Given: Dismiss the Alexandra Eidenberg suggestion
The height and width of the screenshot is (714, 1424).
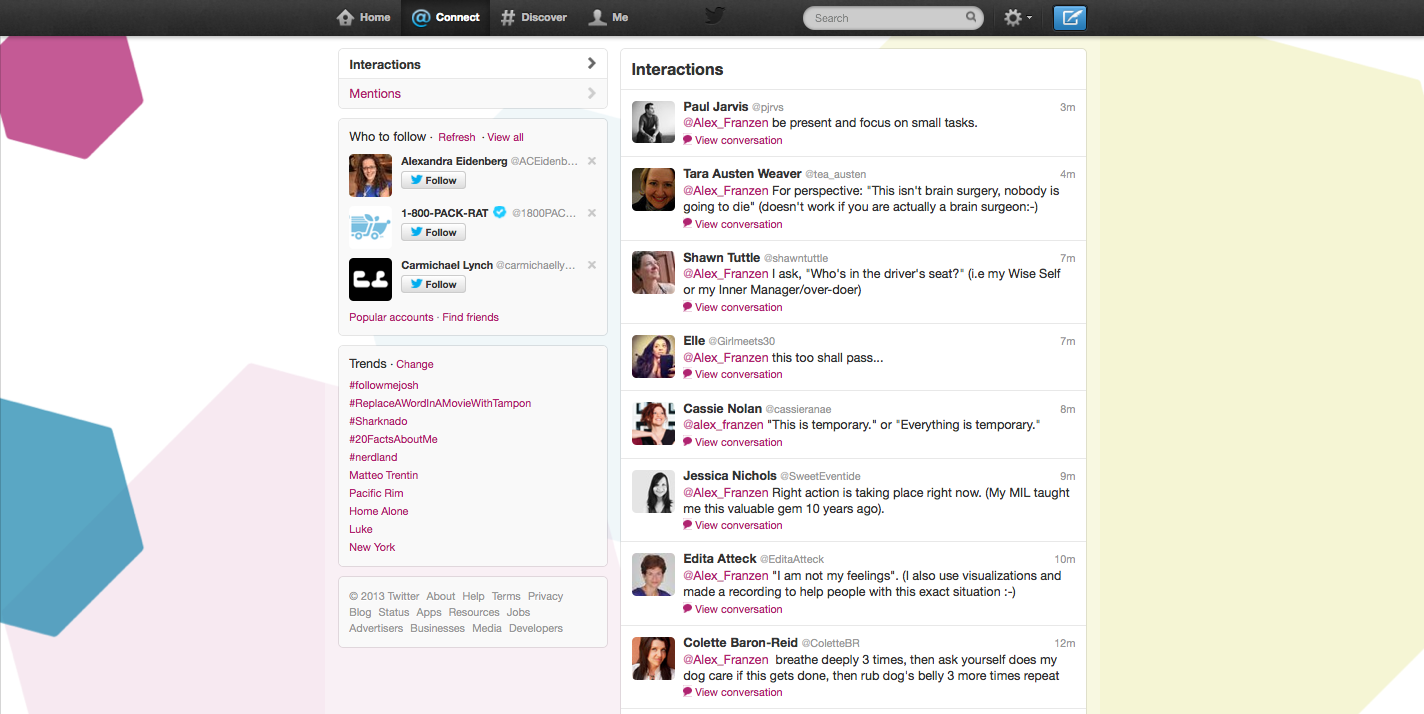Looking at the screenshot, I should (x=592, y=161).
